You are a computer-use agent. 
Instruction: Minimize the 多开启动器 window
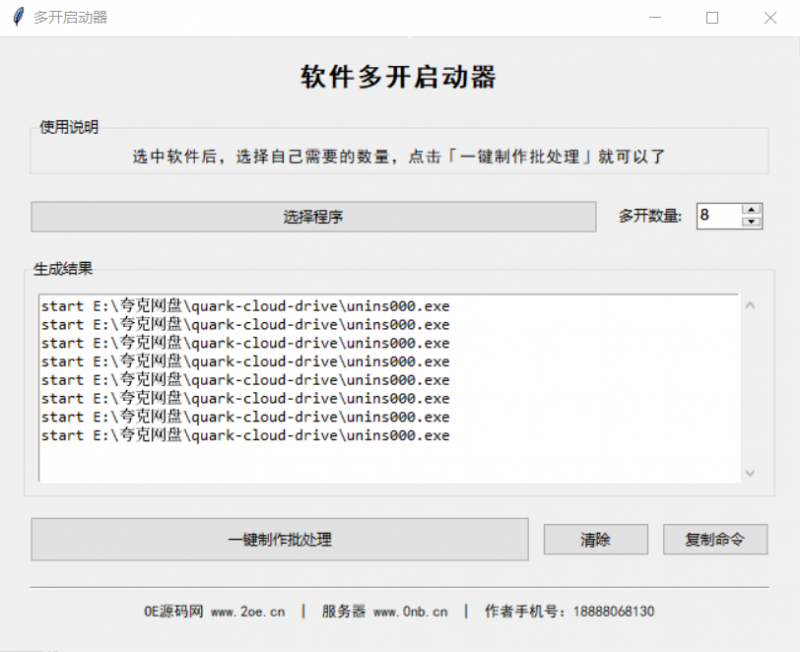point(655,17)
